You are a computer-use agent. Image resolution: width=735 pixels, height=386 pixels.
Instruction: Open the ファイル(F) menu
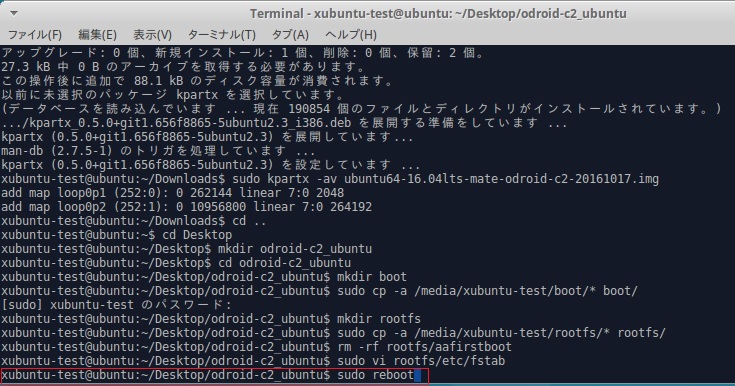point(35,35)
